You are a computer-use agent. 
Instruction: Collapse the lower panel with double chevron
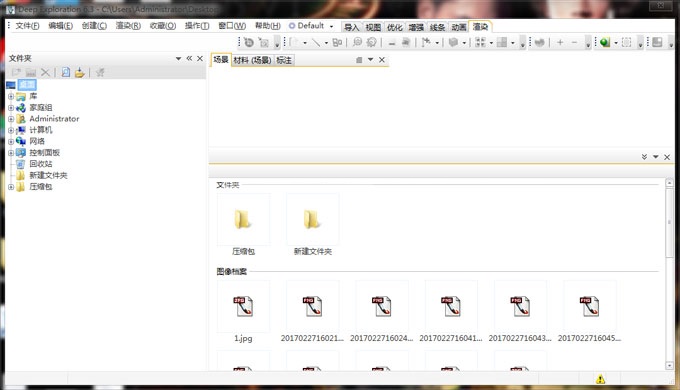pyautogui.click(x=644, y=157)
